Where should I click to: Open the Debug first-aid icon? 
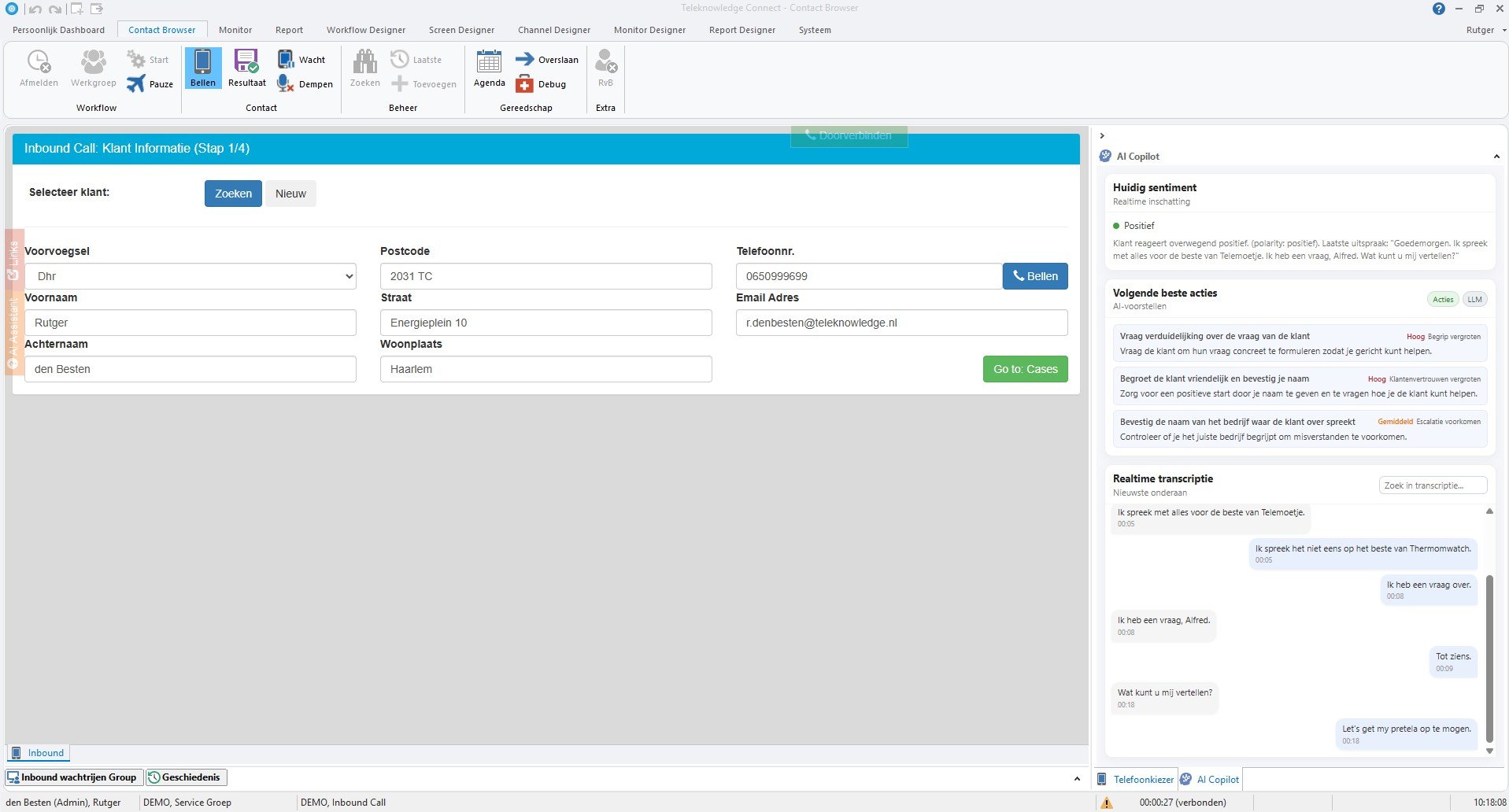pos(524,83)
